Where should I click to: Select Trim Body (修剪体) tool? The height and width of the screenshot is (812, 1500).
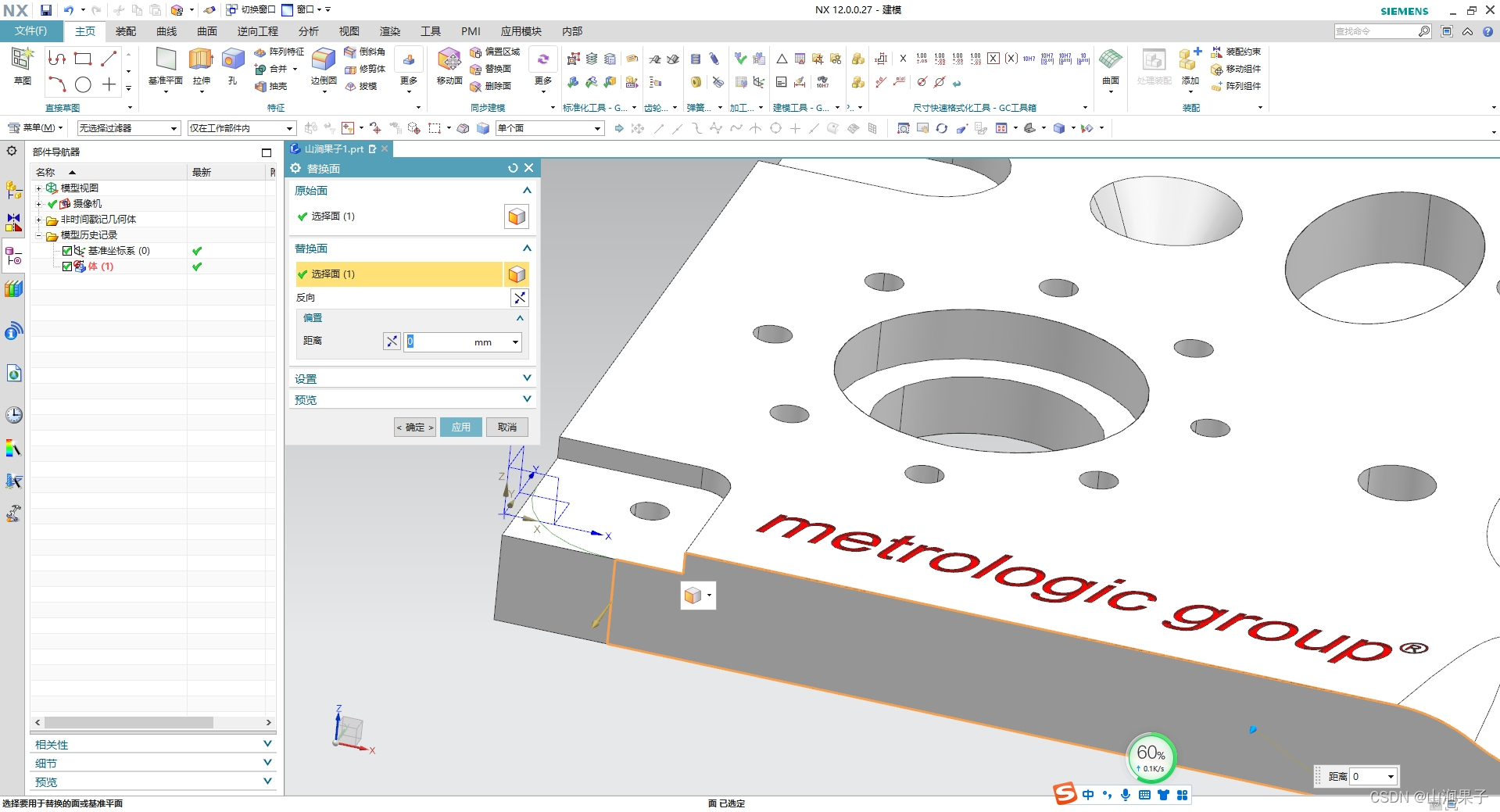click(364, 69)
